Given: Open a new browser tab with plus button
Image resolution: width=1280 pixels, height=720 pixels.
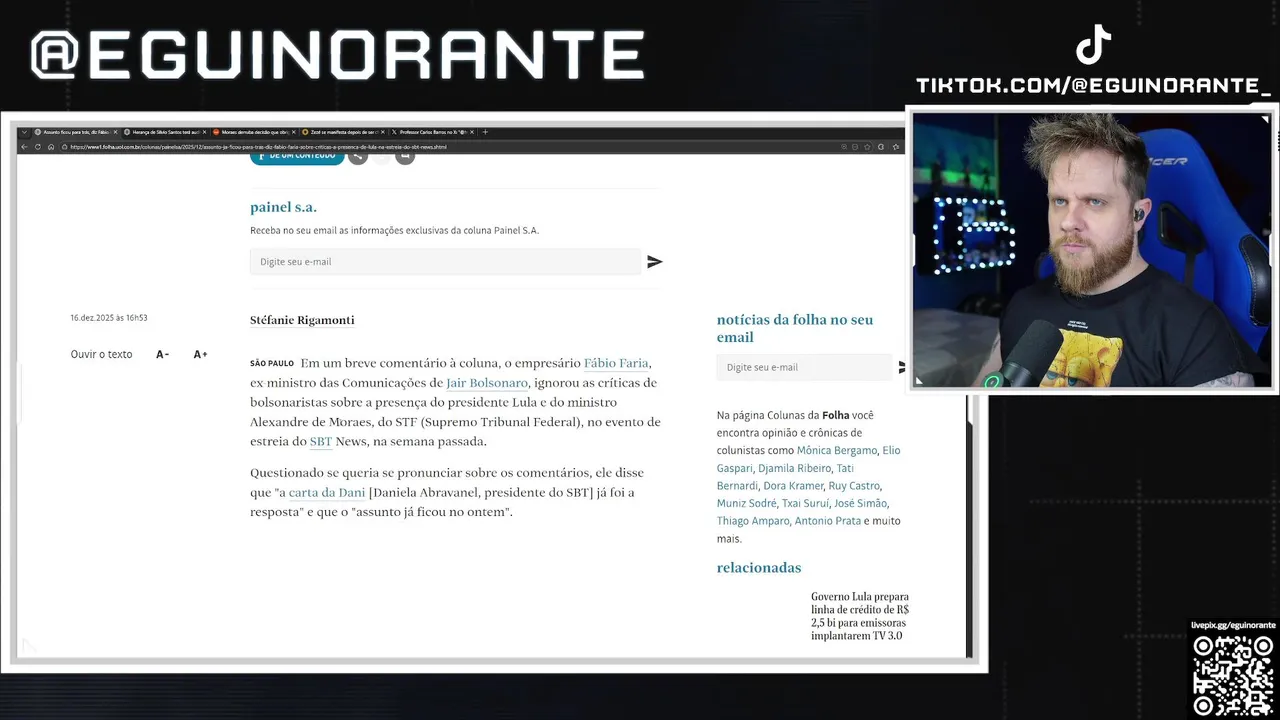Looking at the screenshot, I should pyautogui.click(x=485, y=132).
